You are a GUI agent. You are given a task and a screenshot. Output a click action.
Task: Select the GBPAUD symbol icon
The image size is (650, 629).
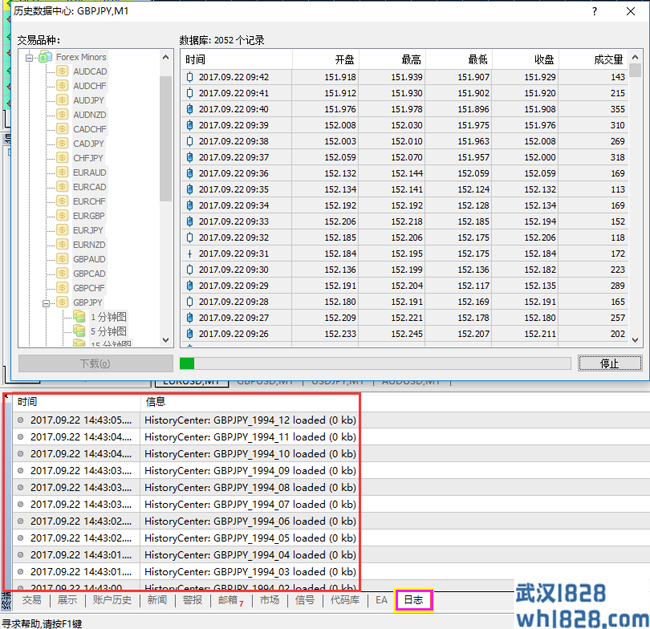pos(62,259)
